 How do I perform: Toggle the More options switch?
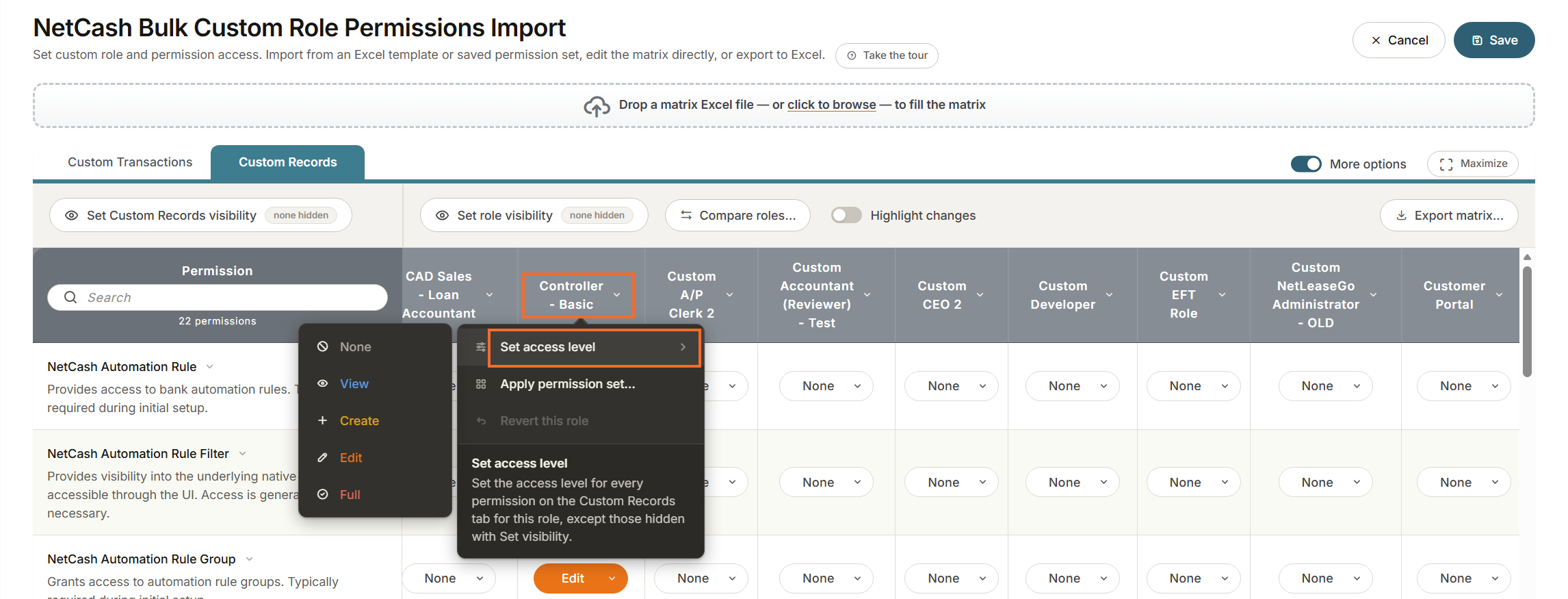[1306, 164]
